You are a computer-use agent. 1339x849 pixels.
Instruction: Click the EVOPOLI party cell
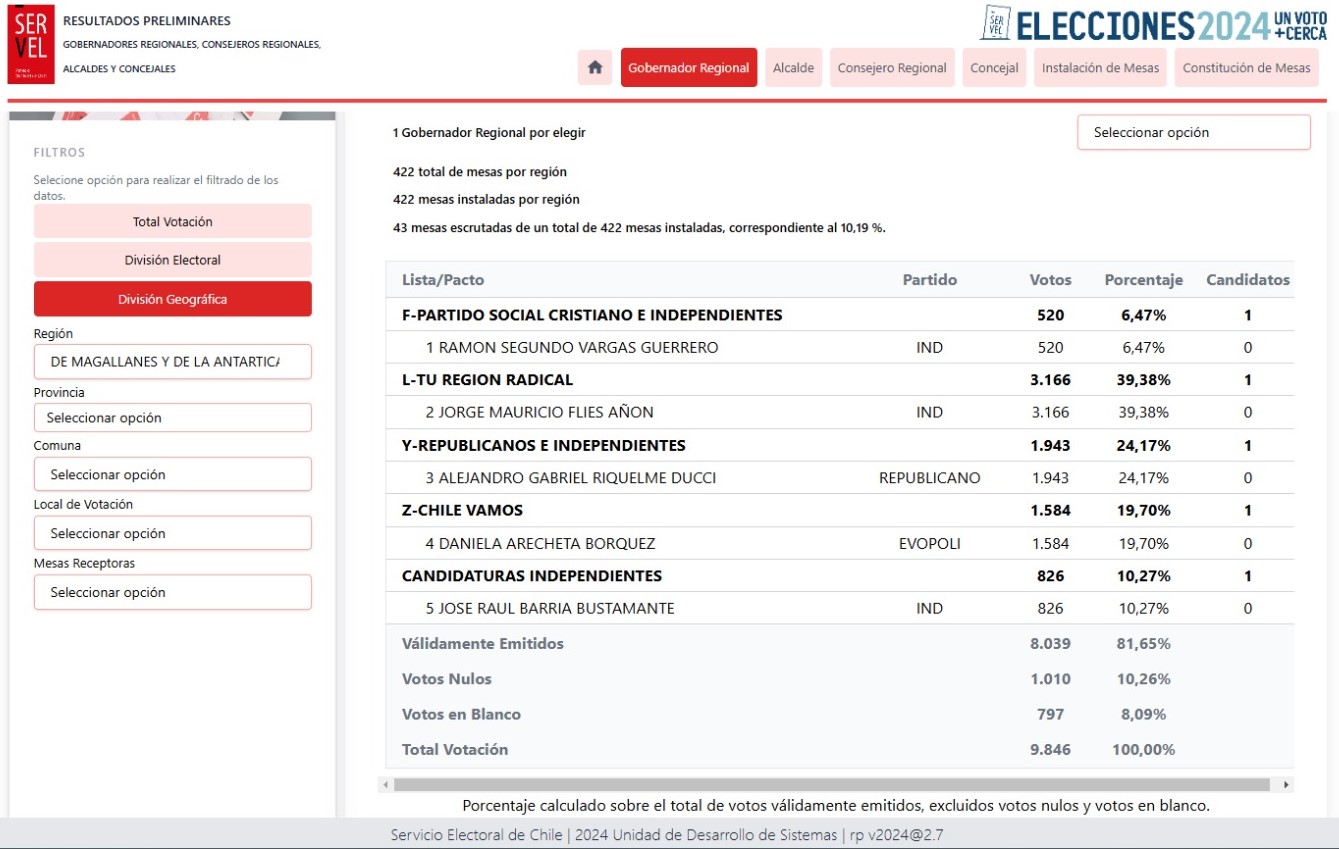coord(930,544)
